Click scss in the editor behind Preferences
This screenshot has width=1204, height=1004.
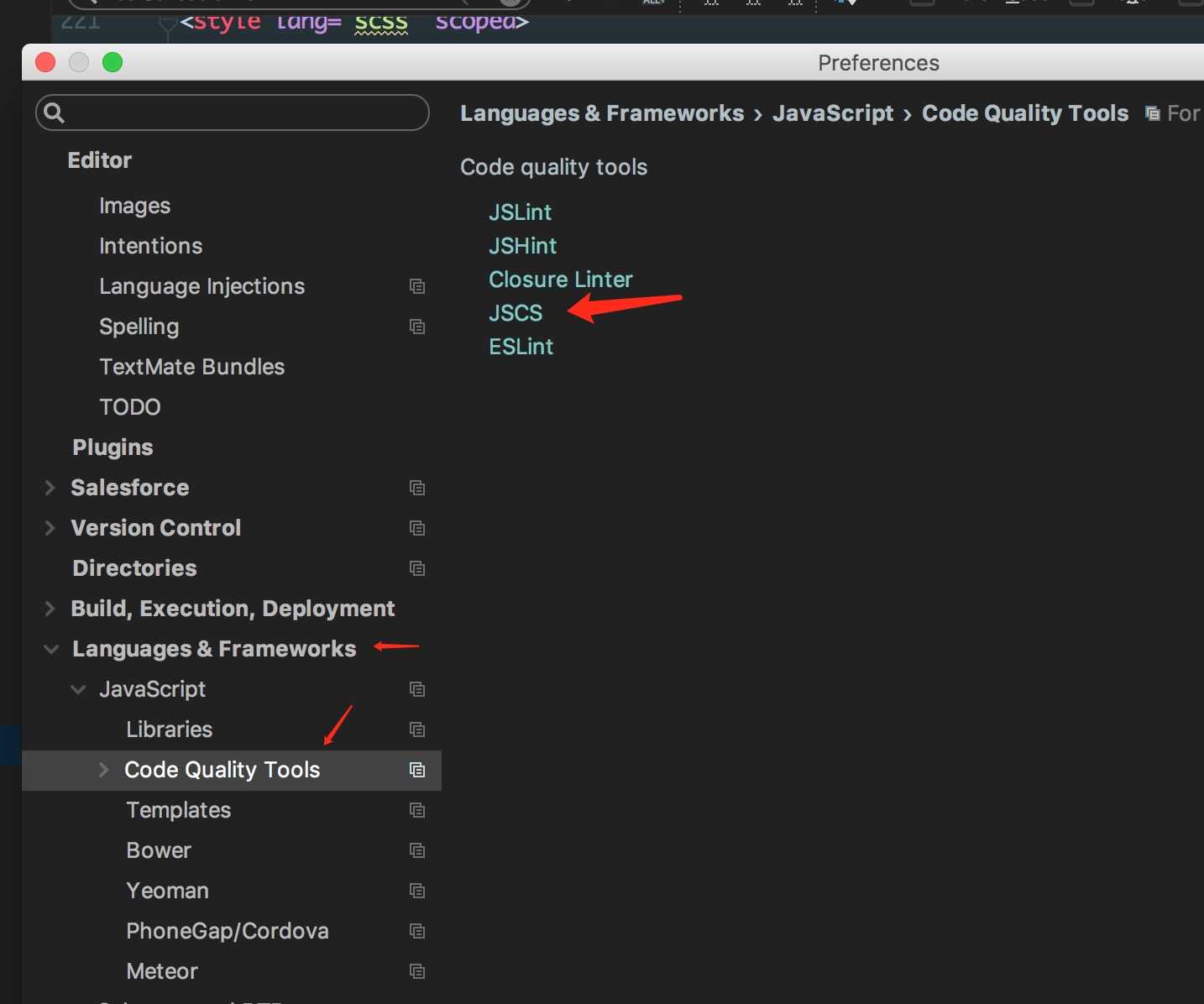(x=381, y=23)
